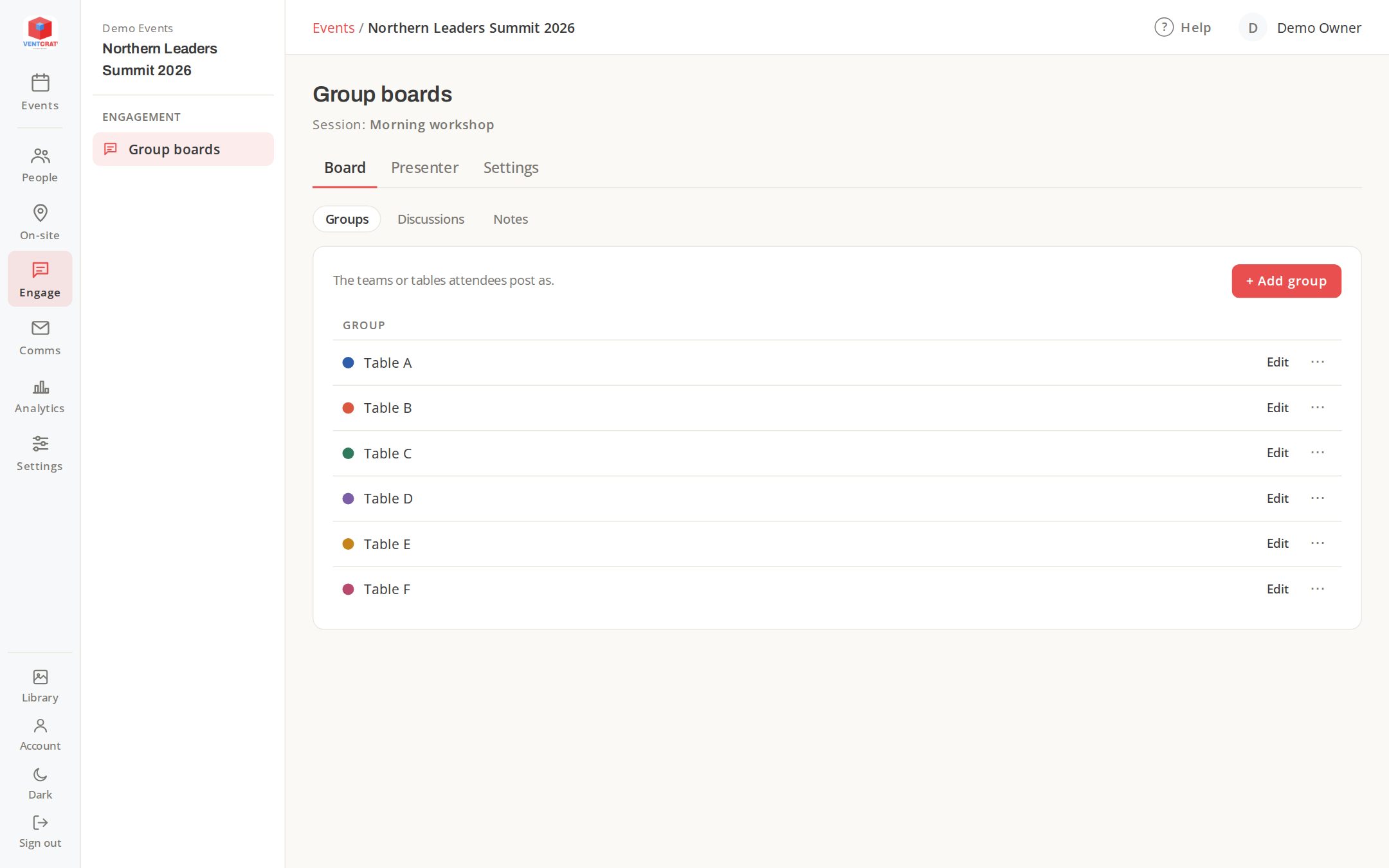
Task: Click the Demo Owner name
Action: pyautogui.click(x=1319, y=28)
